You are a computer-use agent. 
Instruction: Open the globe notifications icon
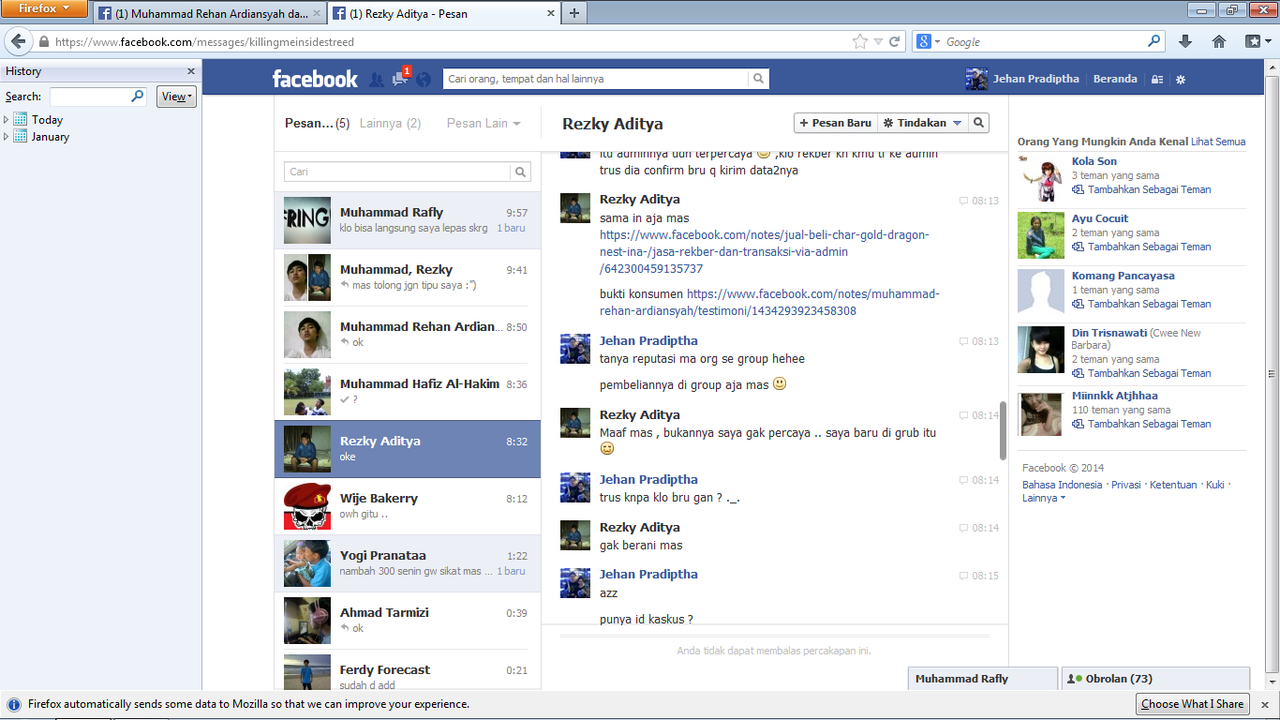click(424, 79)
